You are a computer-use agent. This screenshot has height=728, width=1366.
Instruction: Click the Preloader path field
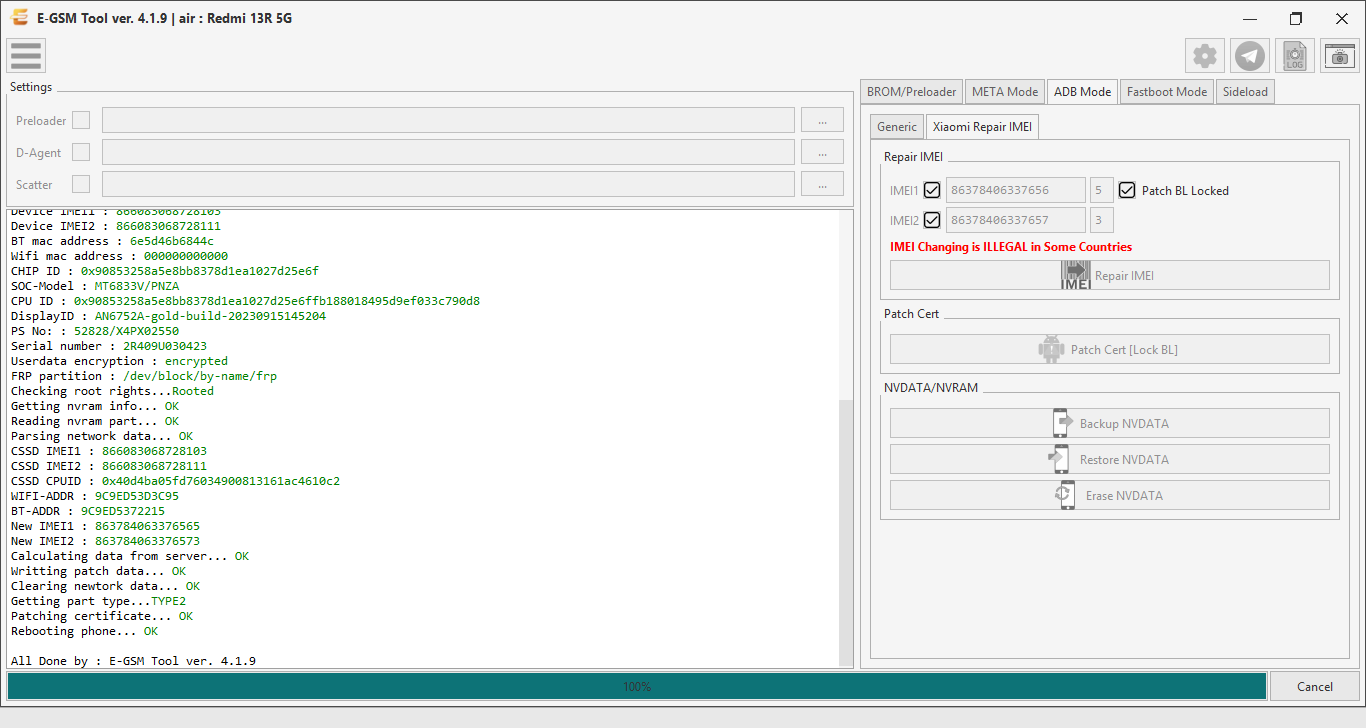[x=448, y=120]
